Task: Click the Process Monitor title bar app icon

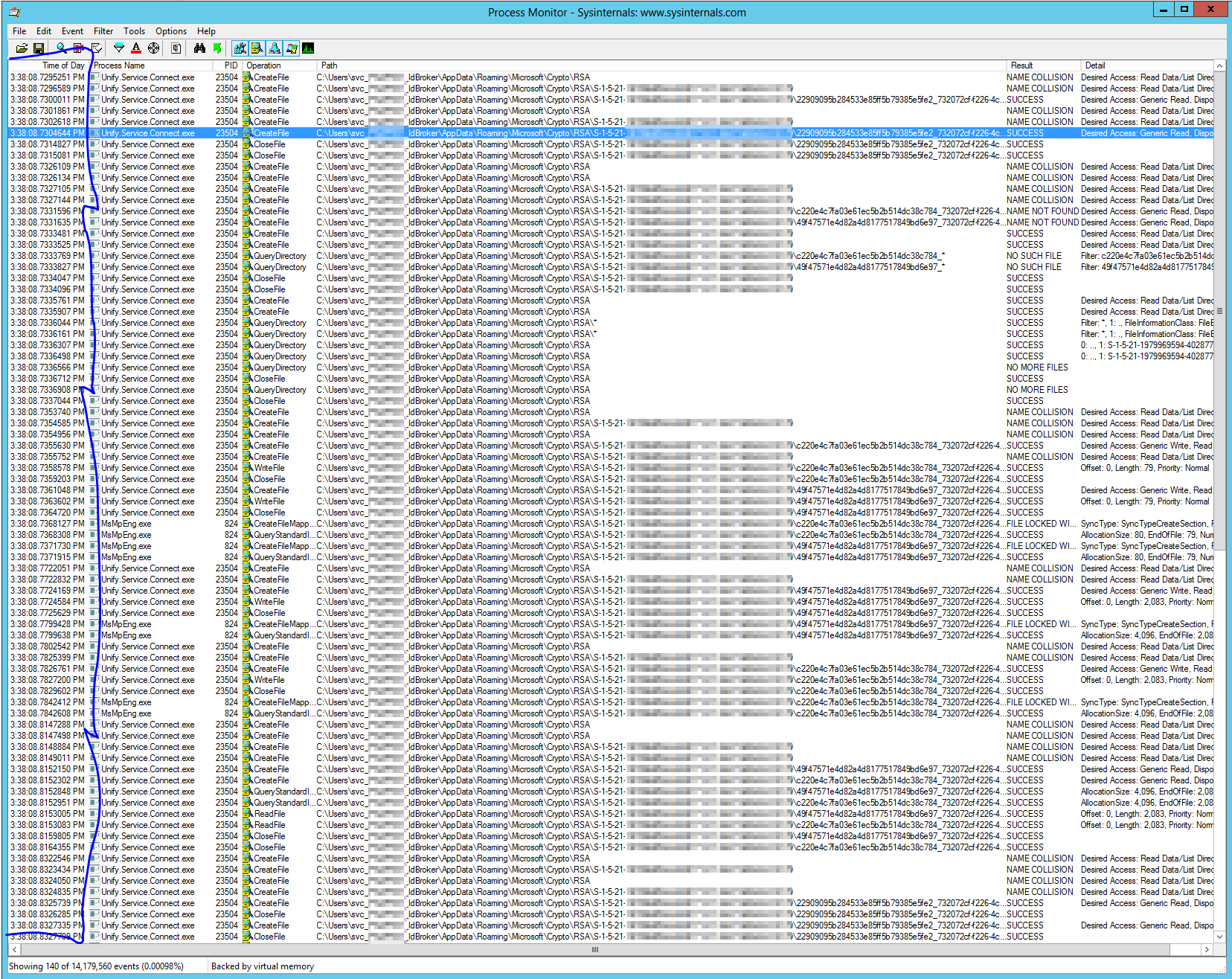Action: tap(15, 12)
